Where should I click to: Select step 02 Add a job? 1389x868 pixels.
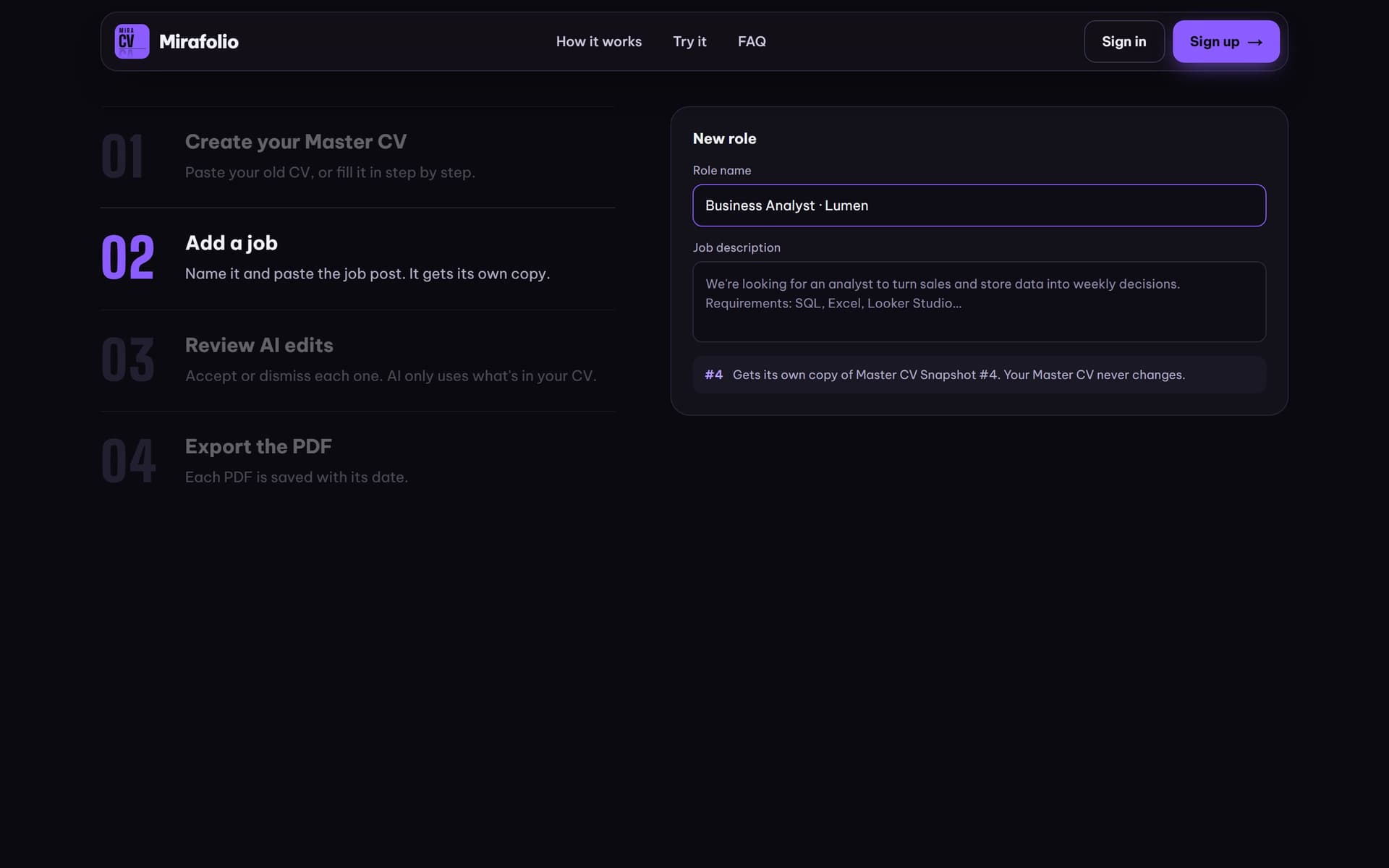[x=357, y=258]
